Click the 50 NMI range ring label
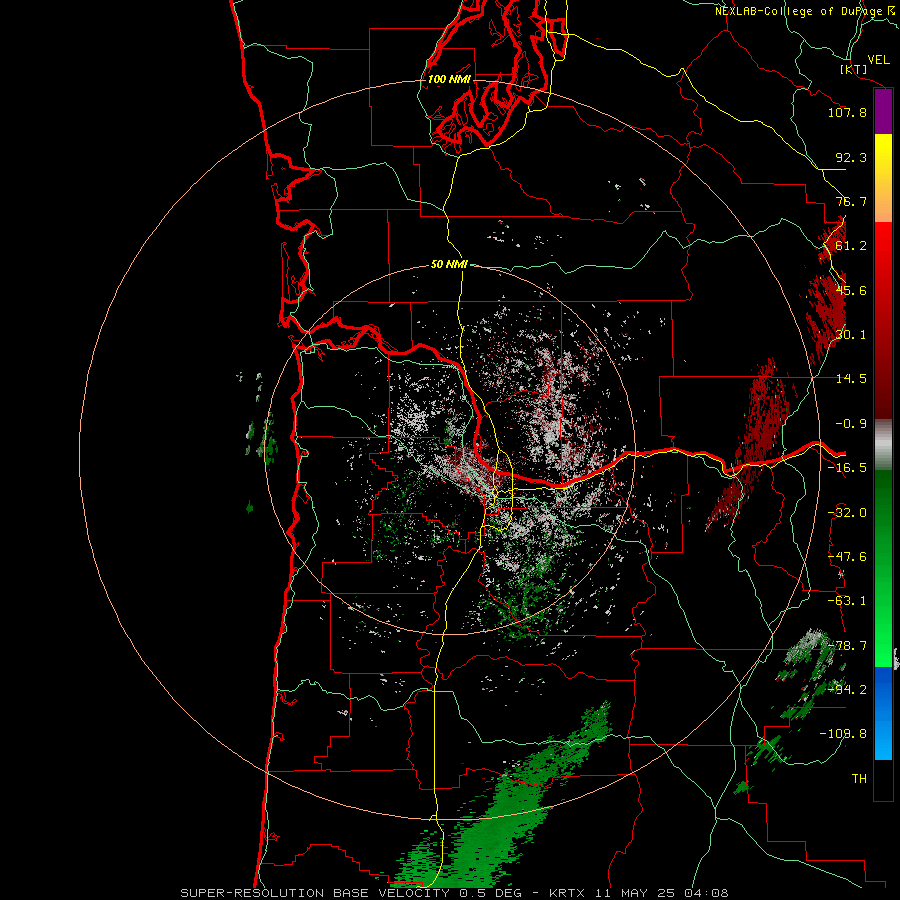 click(x=449, y=264)
